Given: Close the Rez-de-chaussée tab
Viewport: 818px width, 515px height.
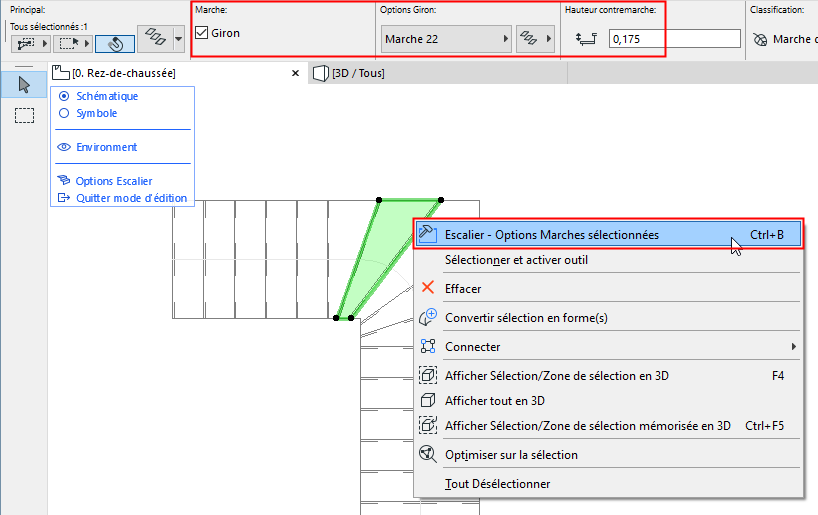Looking at the screenshot, I should tap(295, 73).
